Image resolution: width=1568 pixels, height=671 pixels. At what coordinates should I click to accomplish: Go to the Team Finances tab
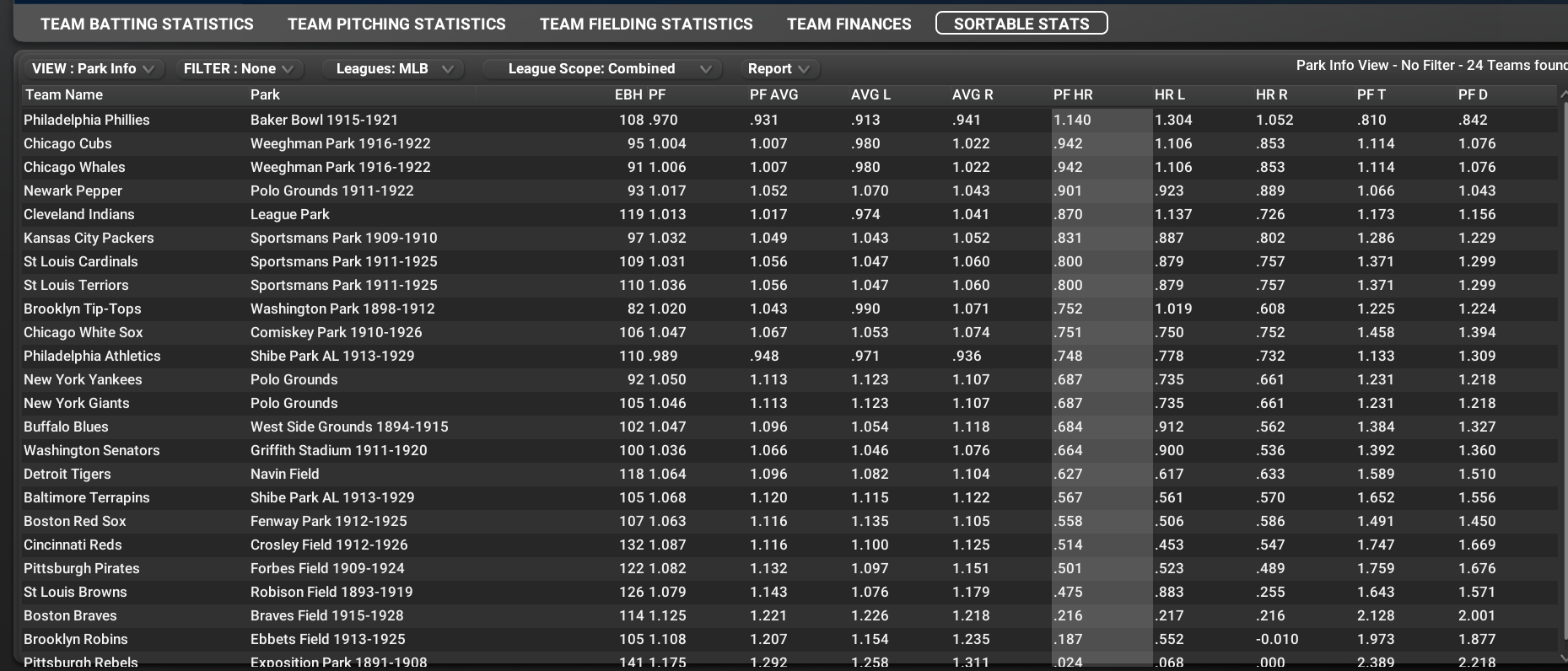coord(849,24)
